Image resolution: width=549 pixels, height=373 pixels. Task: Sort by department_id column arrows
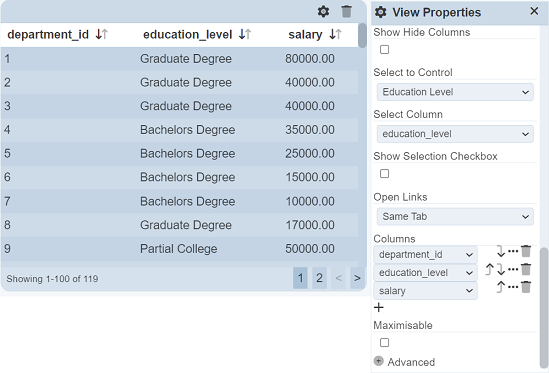pos(102,34)
